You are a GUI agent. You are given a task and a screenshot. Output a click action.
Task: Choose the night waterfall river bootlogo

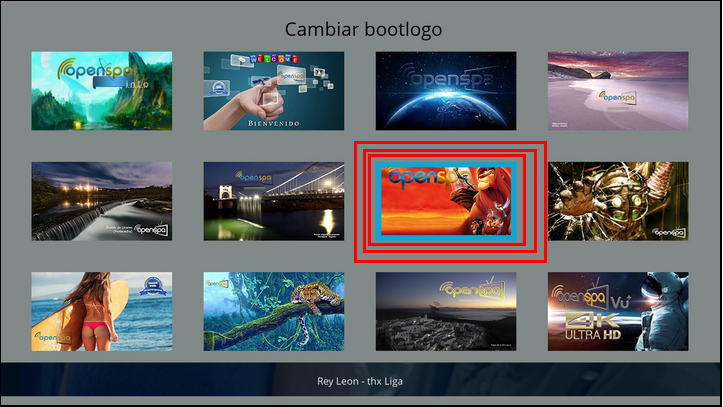tap(101, 201)
